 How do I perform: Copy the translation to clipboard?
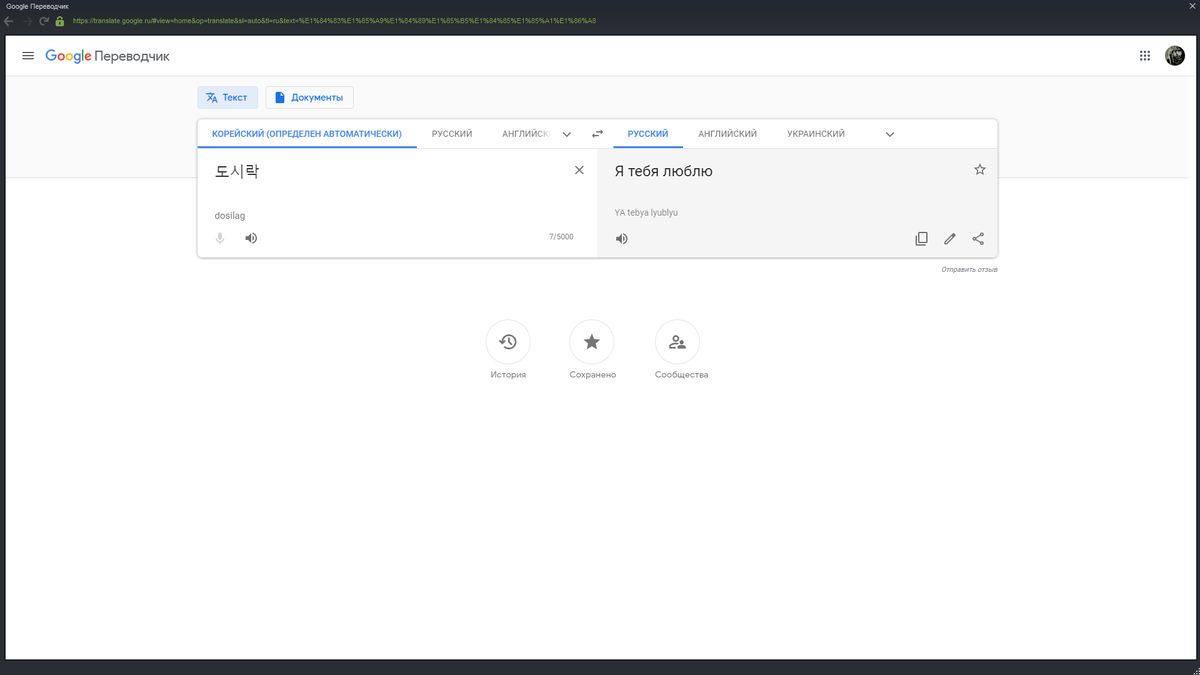tap(922, 239)
